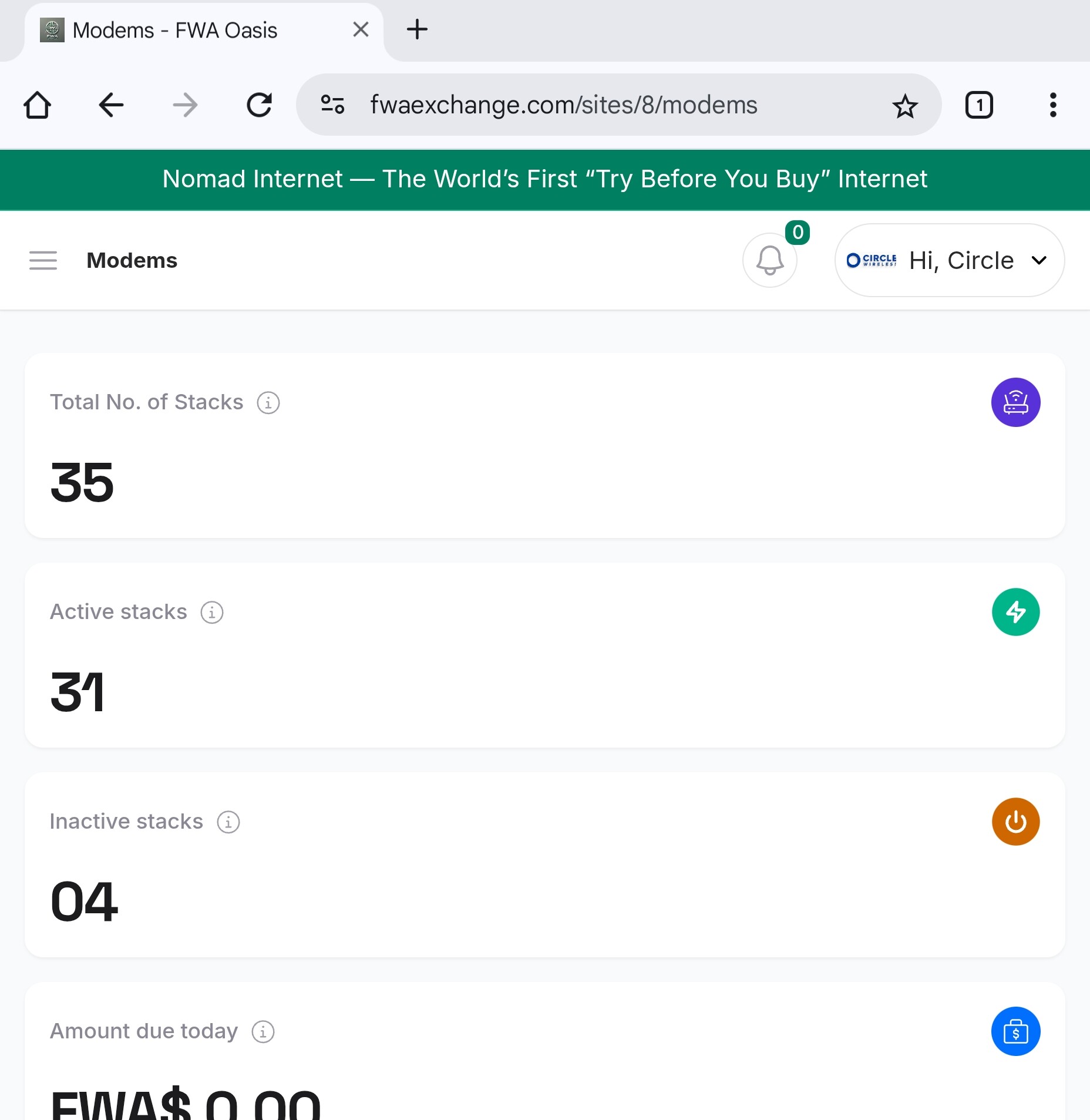The width and height of the screenshot is (1090, 1120).
Task: Open site settings in address bar
Action: coord(332,105)
